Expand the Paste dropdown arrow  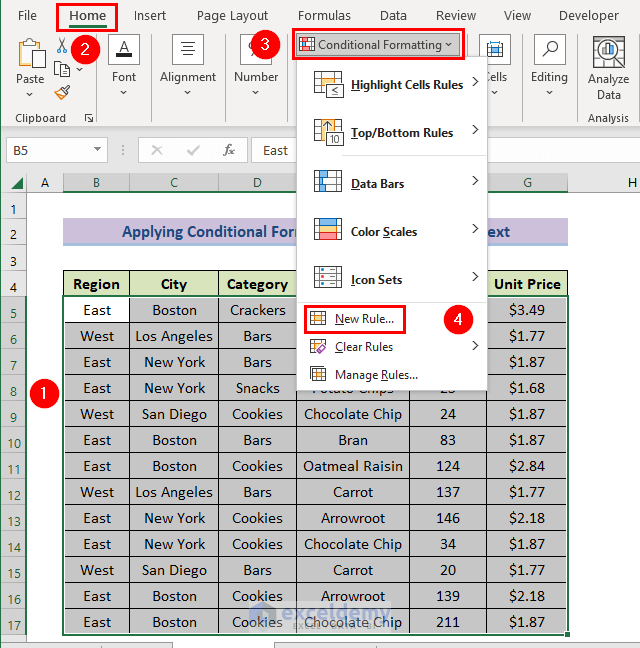(30, 95)
